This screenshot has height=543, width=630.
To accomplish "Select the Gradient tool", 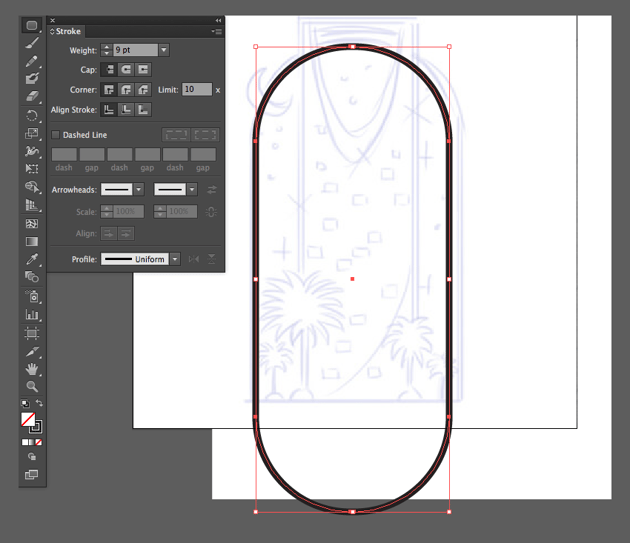I will pos(32,241).
